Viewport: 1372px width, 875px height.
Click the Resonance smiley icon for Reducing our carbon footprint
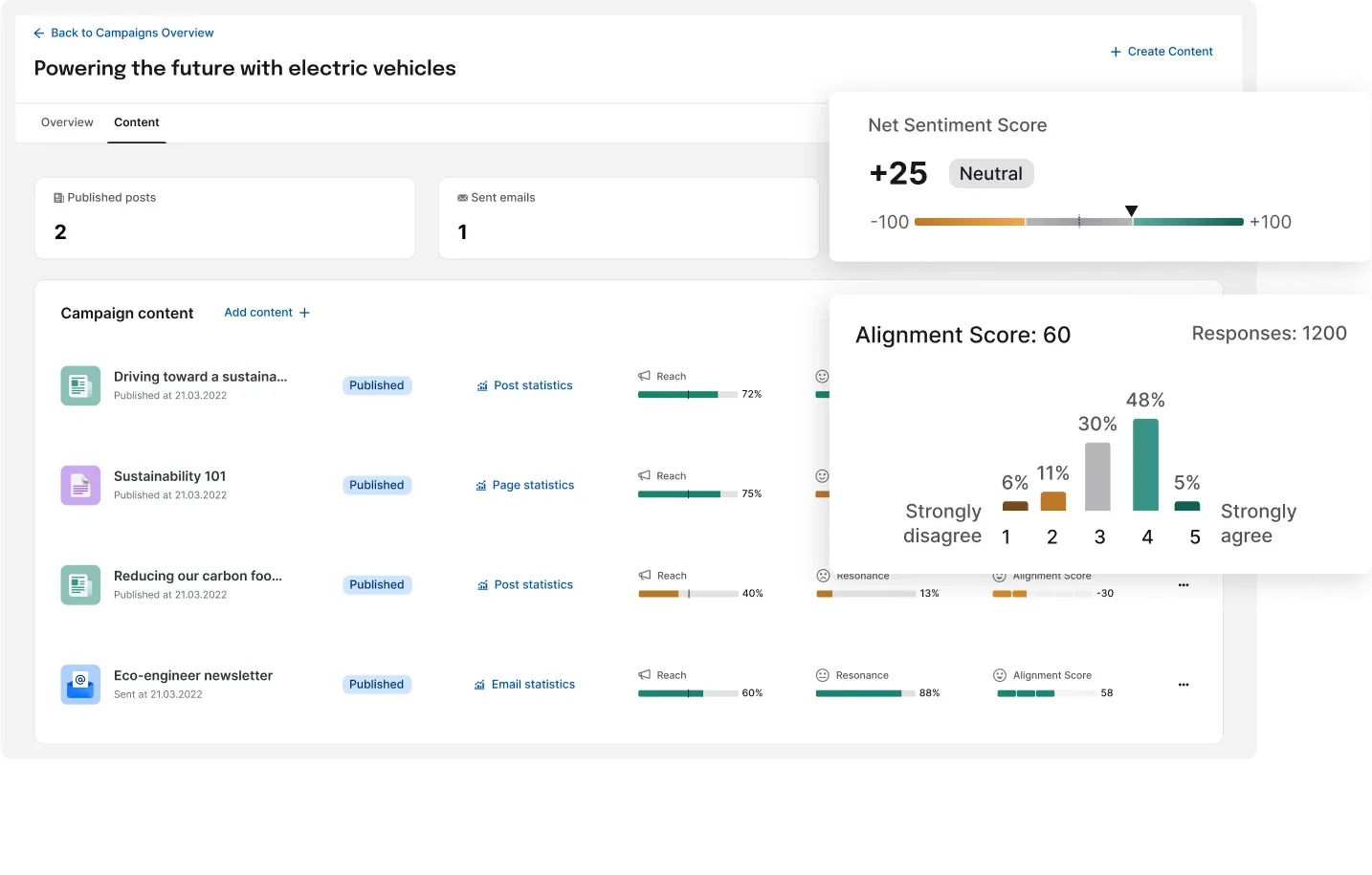[x=822, y=575]
